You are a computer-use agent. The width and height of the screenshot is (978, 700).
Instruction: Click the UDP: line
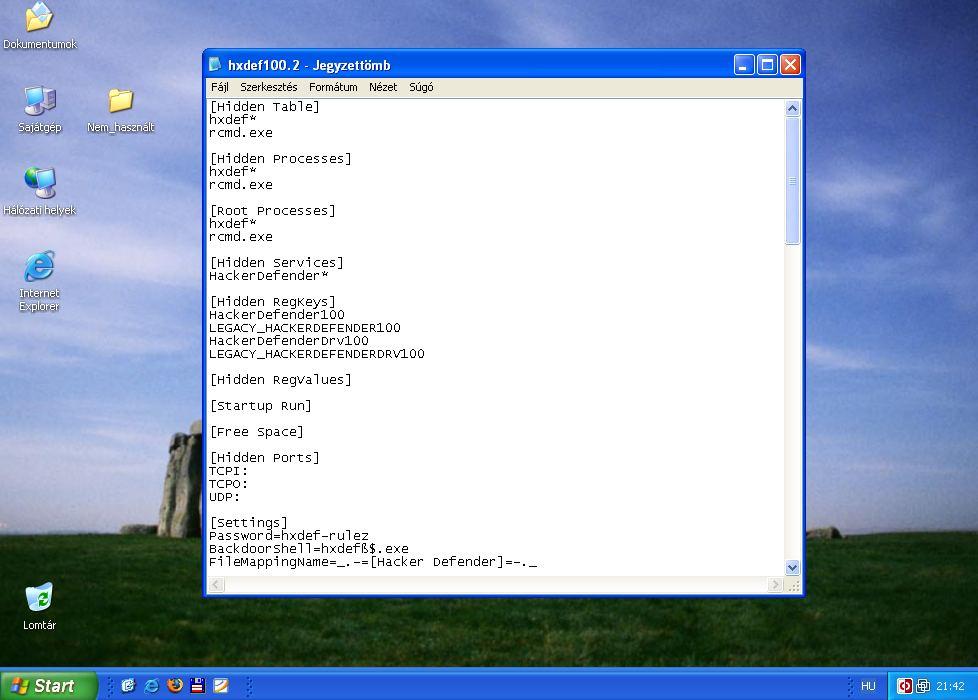pyautogui.click(x=225, y=497)
